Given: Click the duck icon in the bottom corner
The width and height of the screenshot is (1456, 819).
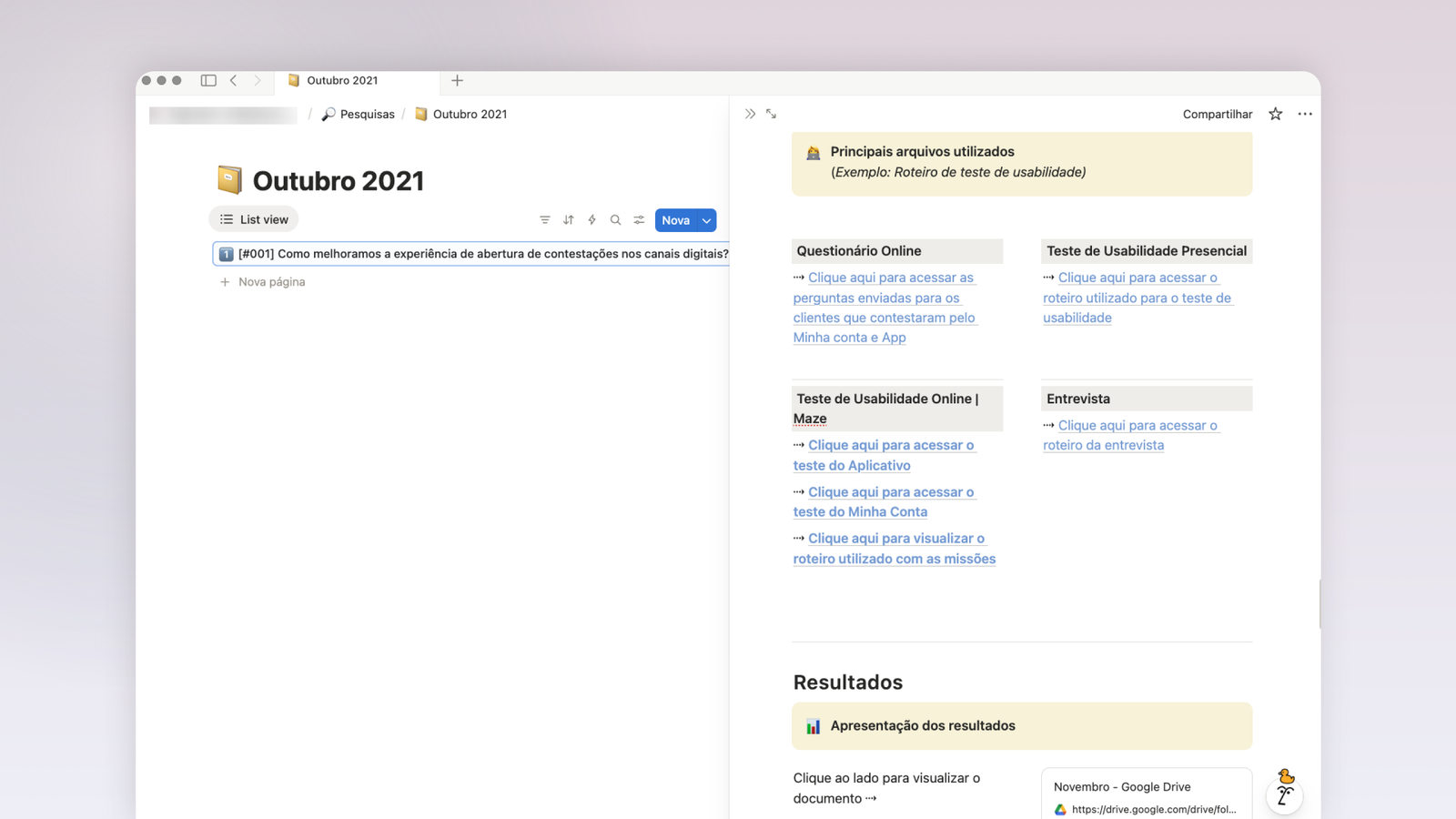Looking at the screenshot, I should (1285, 794).
